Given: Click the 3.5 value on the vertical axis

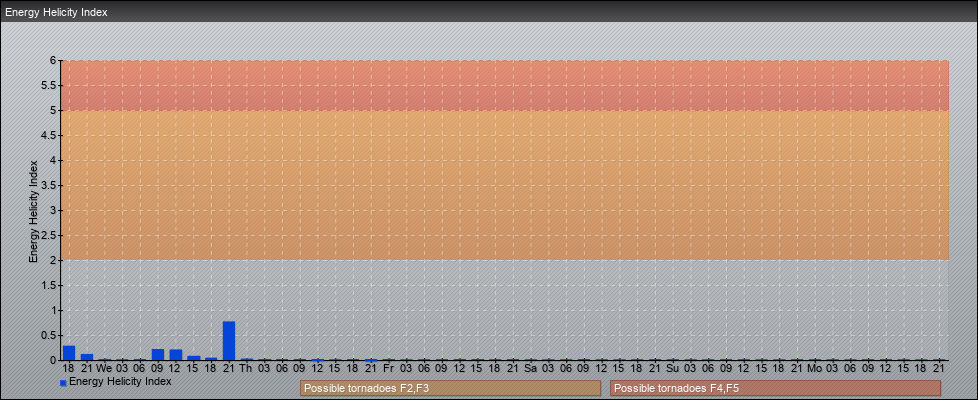Looking at the screenshot, I should click(x=49, y=185).
